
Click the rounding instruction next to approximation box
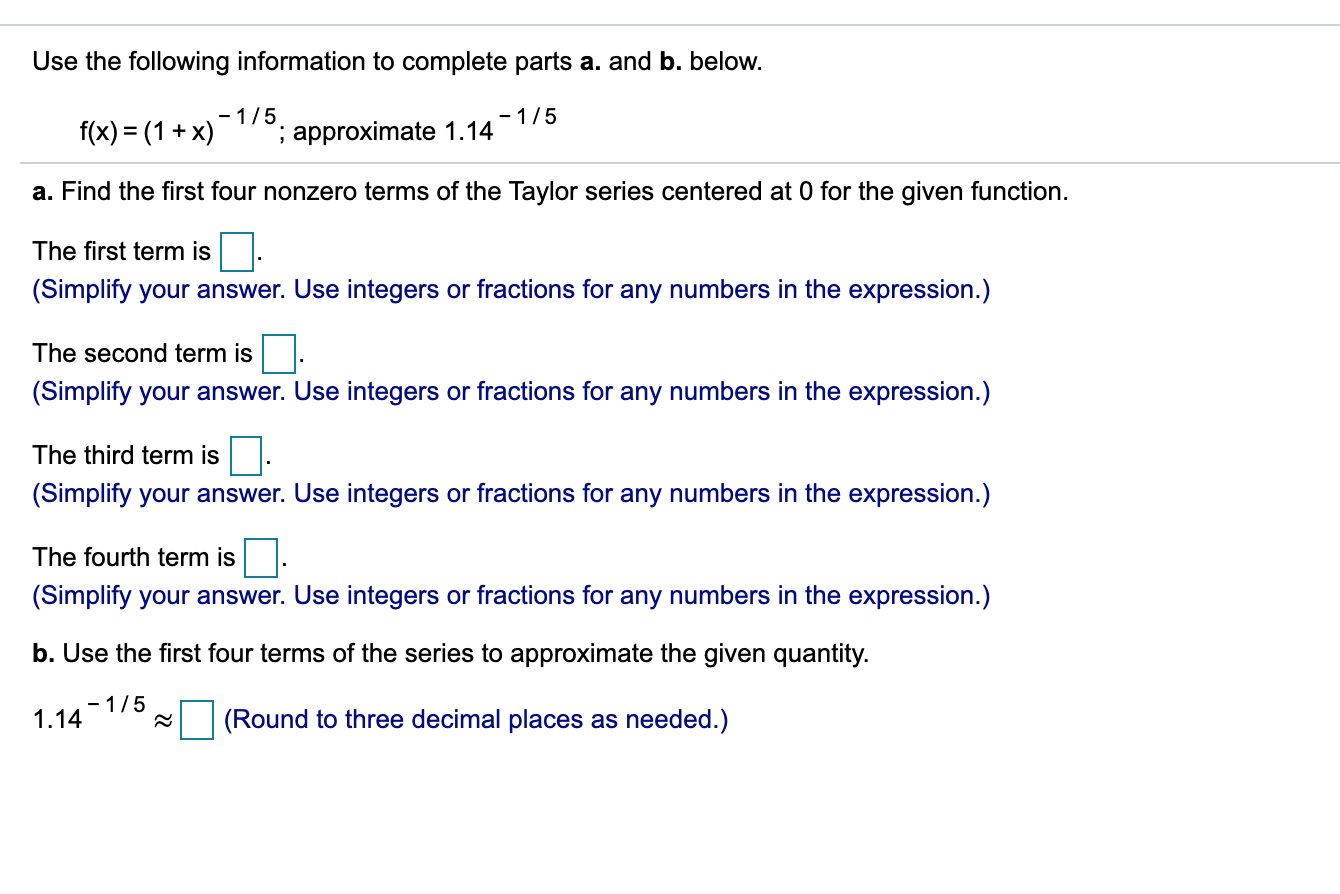pos(476,719)
